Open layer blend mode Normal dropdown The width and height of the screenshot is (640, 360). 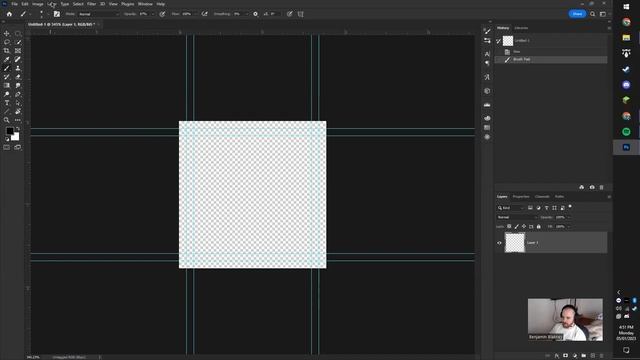pyautogui.click(x=517, y=217)
